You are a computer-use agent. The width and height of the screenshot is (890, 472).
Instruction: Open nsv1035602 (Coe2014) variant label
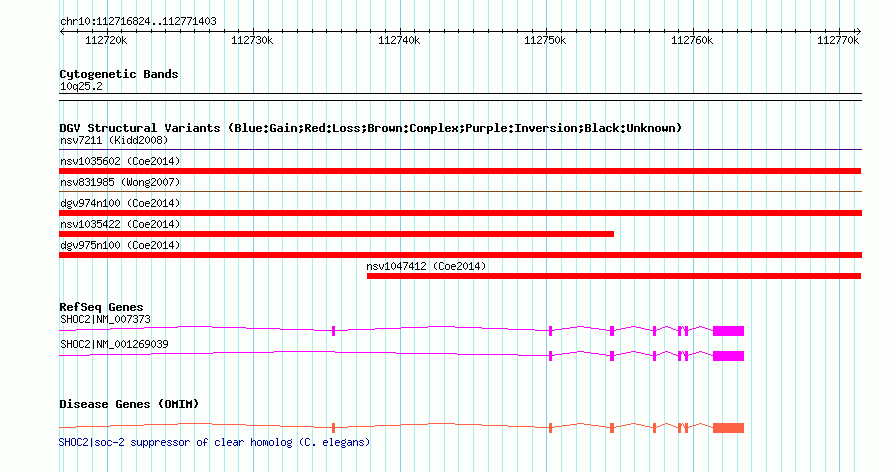coord(120,161)
